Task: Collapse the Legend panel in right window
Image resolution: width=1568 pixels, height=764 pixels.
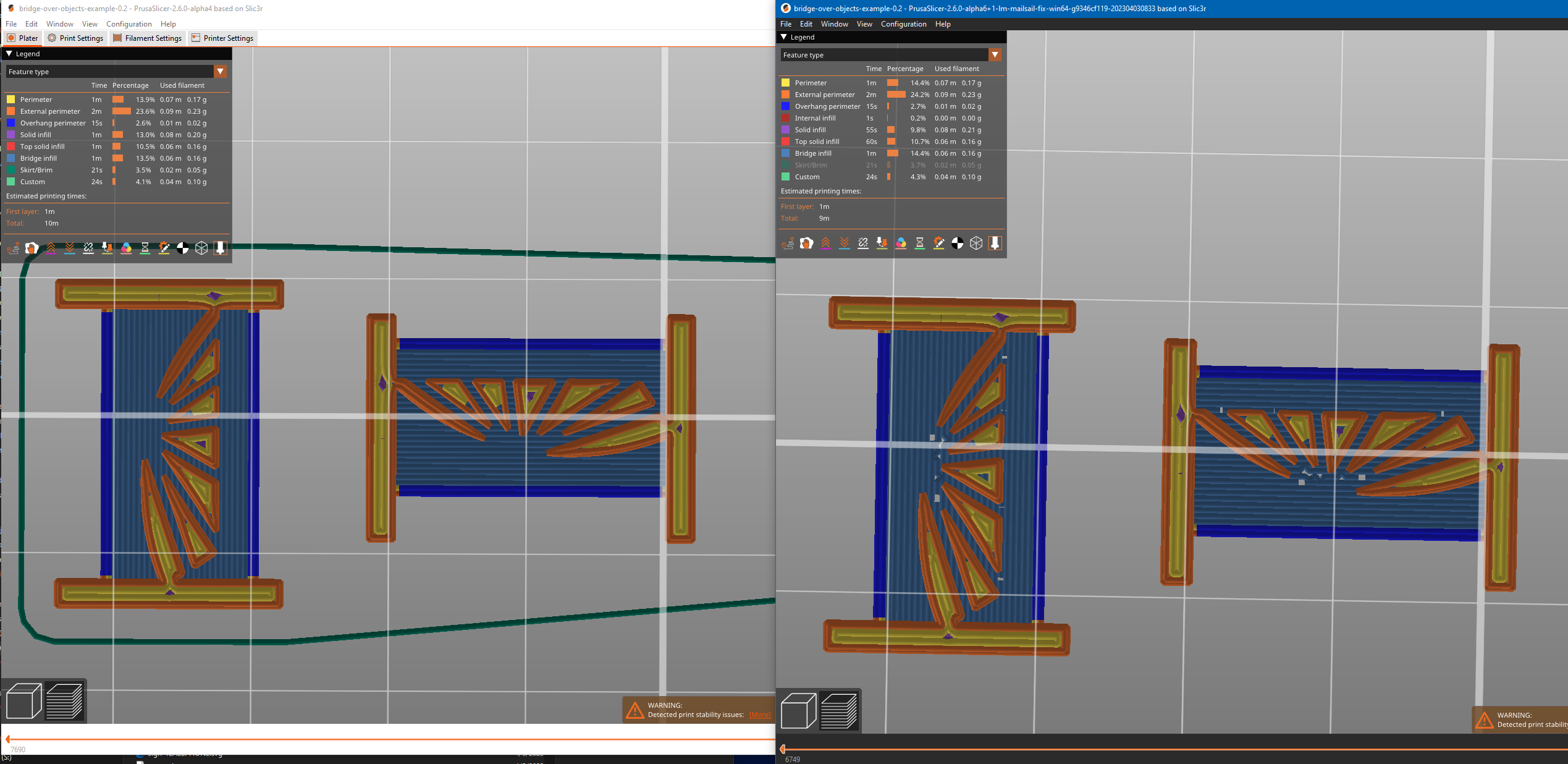Action: 784,37
